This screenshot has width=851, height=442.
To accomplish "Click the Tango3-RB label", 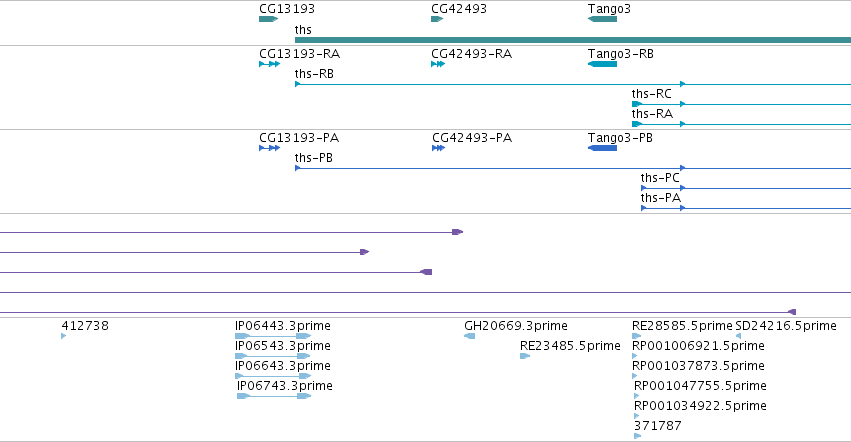I will (621, 54).
